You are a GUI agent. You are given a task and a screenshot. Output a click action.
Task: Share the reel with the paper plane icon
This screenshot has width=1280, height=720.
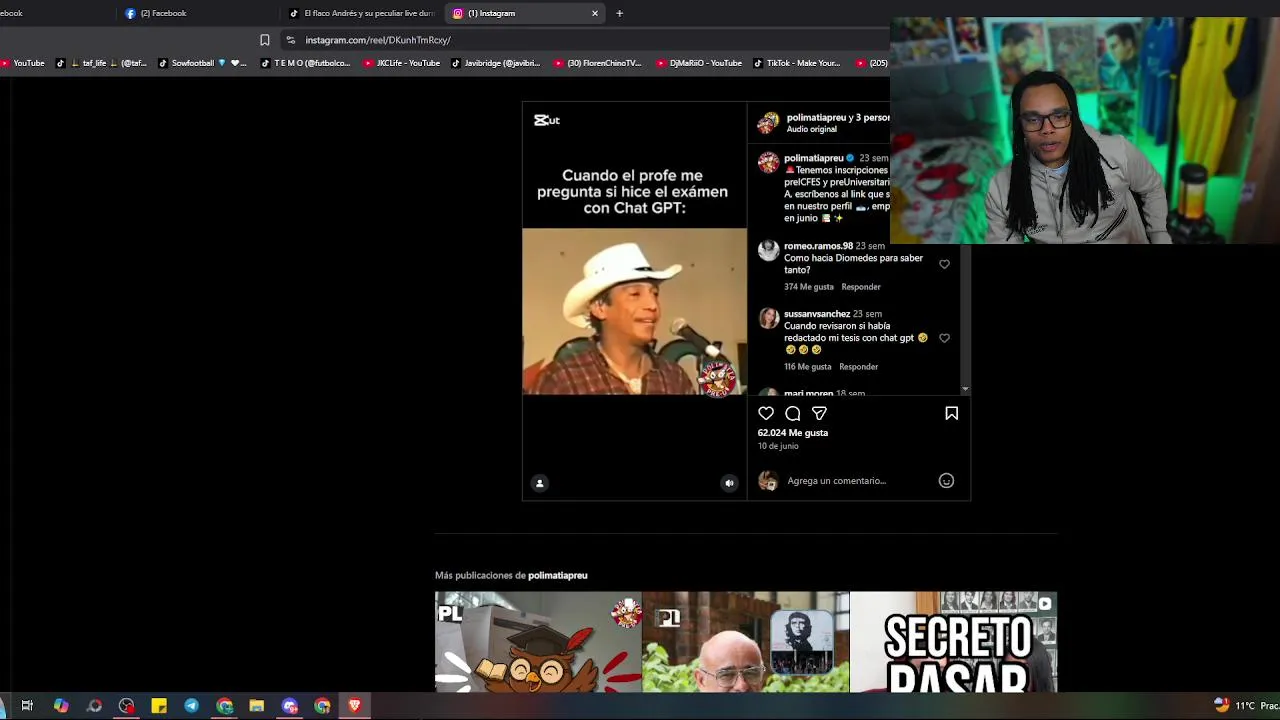coord(819,413)
